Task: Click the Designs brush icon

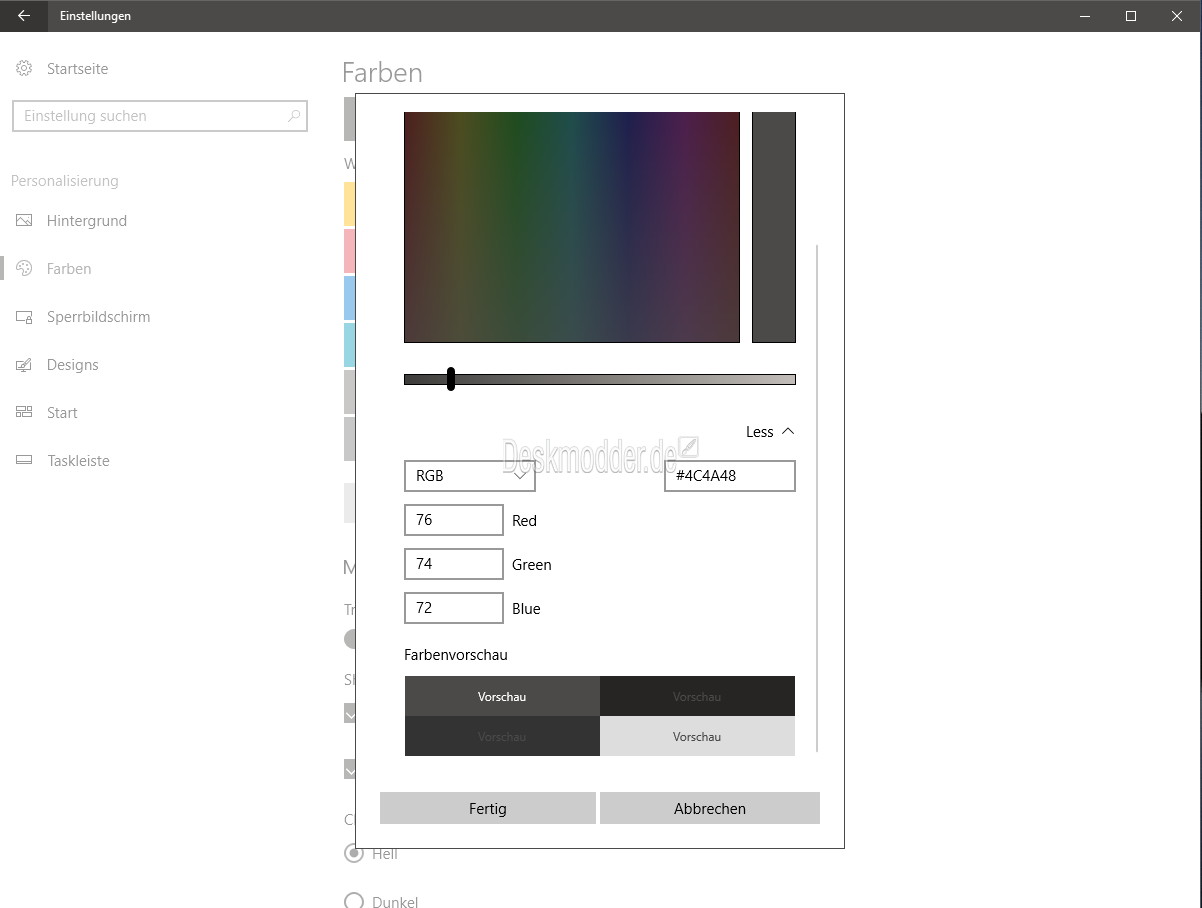Action: point(25,365)
